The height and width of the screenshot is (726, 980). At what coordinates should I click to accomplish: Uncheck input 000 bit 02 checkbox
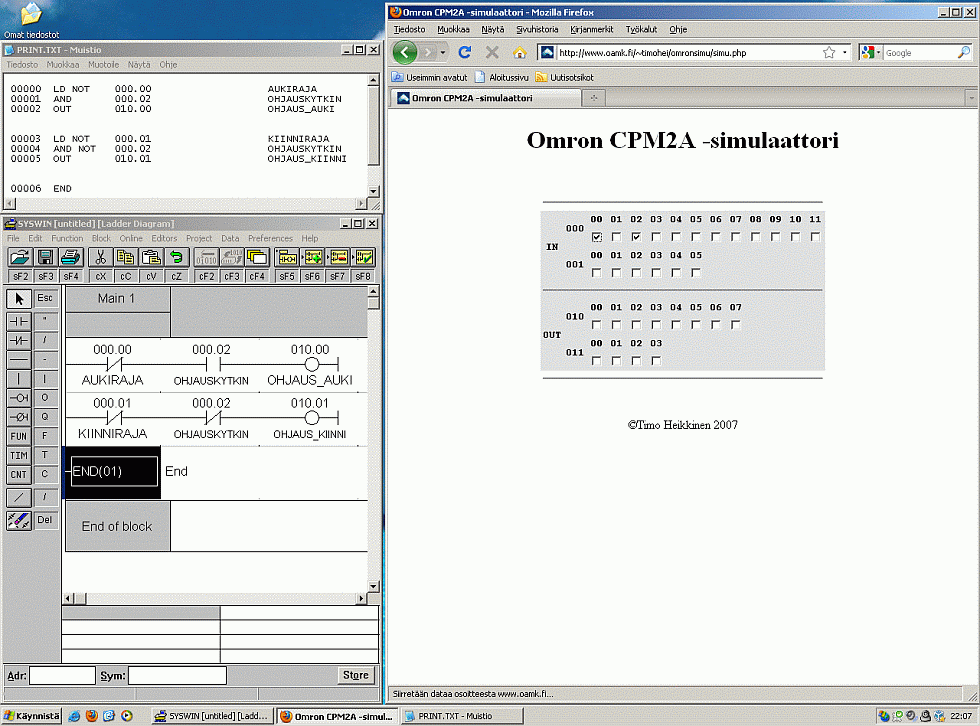click(636, 237)
